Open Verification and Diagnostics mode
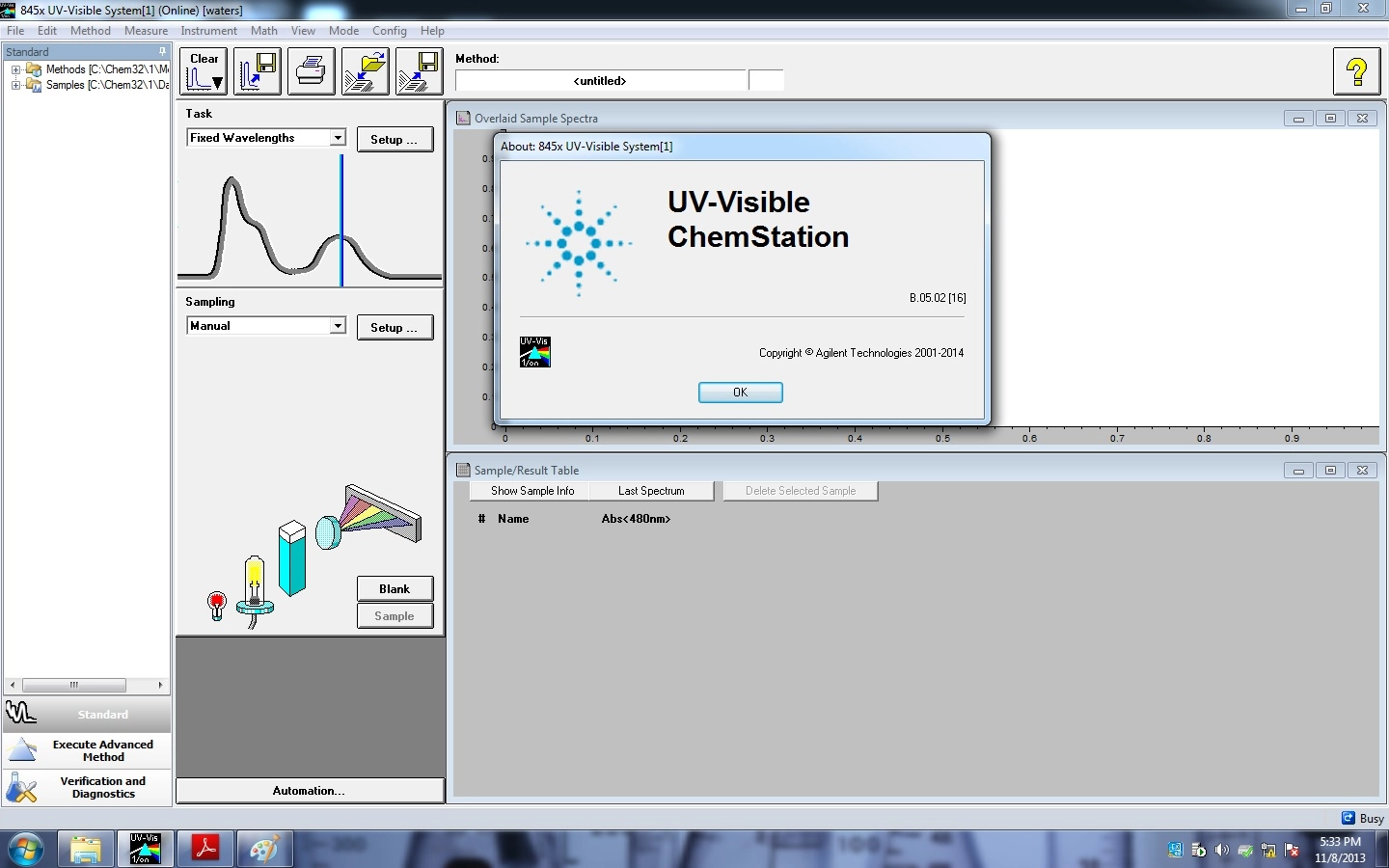The image size is (1389, 868). pos(87,788)
